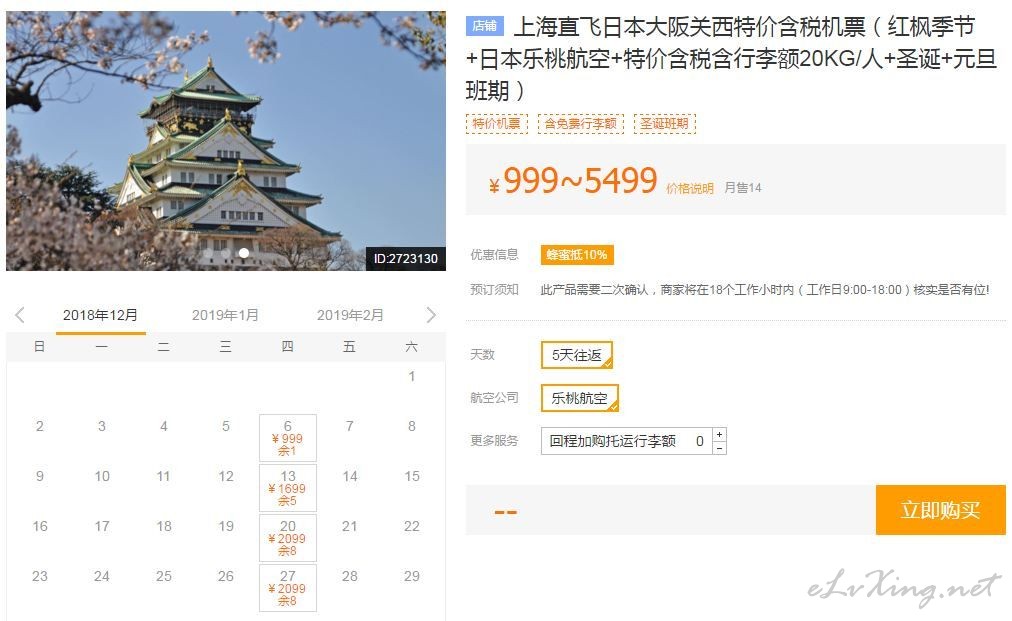The image size is (1012, 621).
Task: Open the 价格说明 price explanation link
Action: [x=690, y=188]
